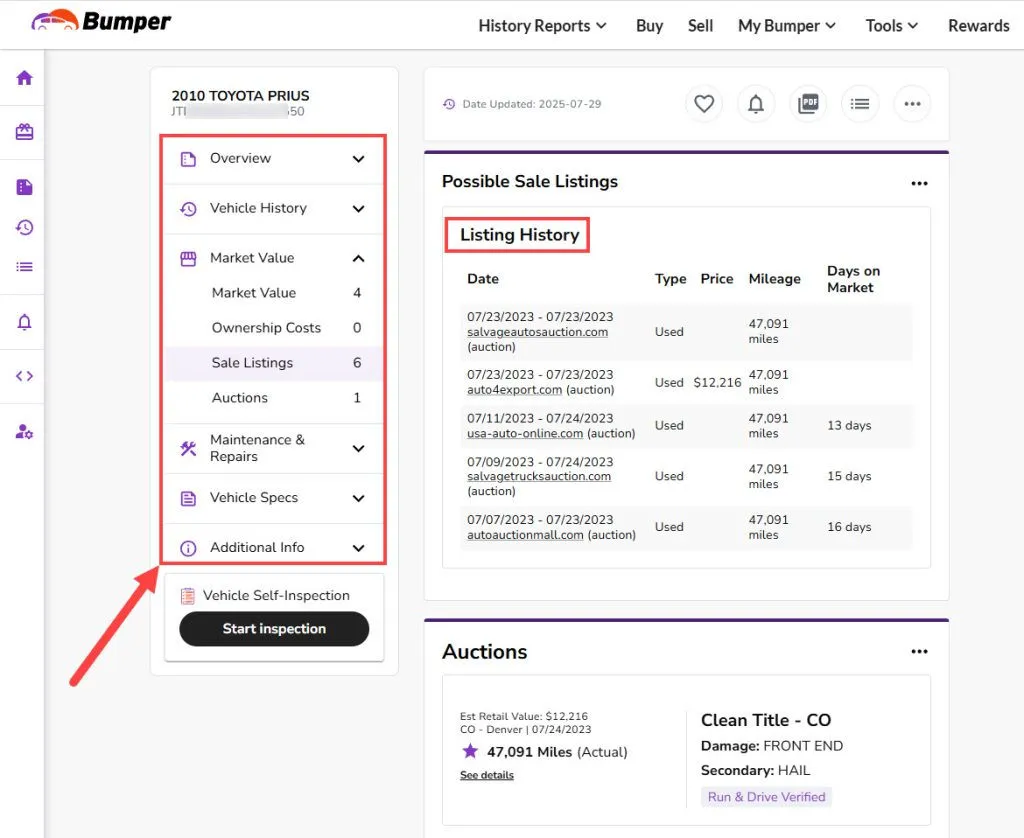
Task: Select the Ownership Costs sub-item
Action: pyautogui.click(x=273, y=328)
